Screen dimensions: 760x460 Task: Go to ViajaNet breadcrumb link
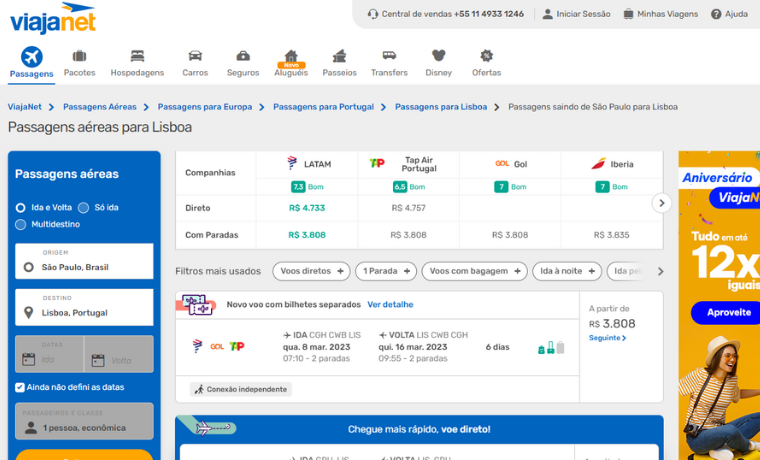pos(25,107)
